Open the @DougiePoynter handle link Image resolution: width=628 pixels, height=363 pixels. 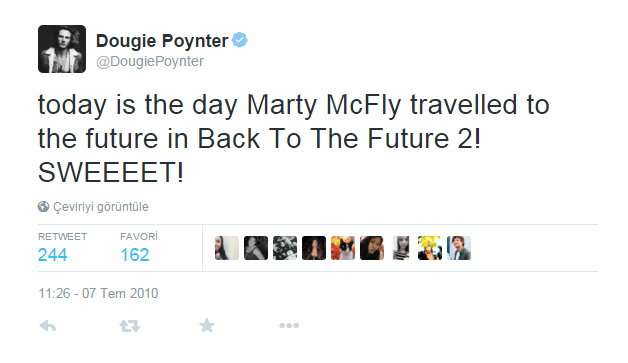pos(150,61)
